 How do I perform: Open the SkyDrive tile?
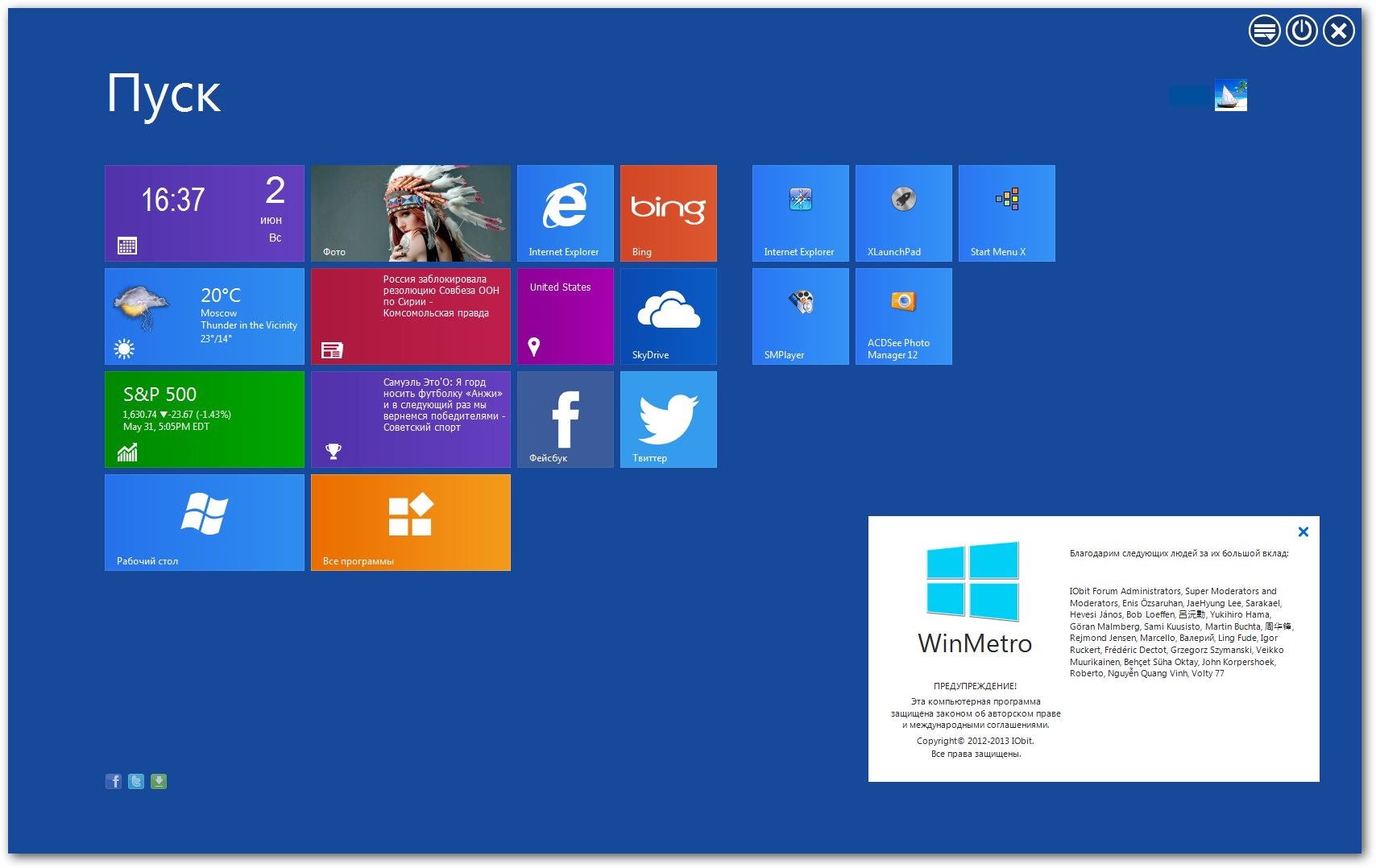click(669, 316)
